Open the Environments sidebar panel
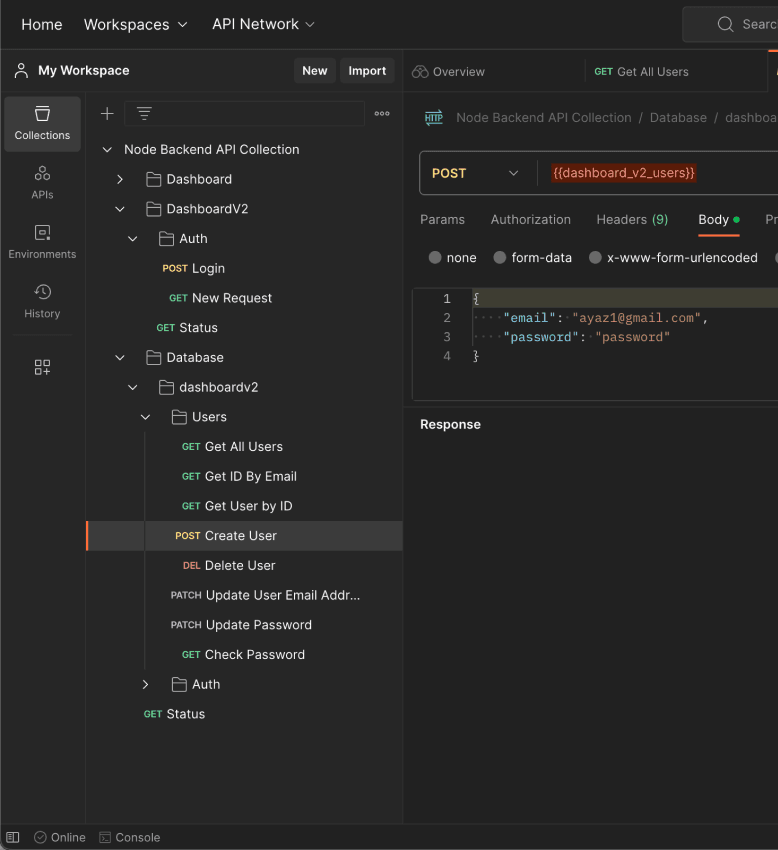The height and width of the screenshot is (850, 778). (42, 242)
